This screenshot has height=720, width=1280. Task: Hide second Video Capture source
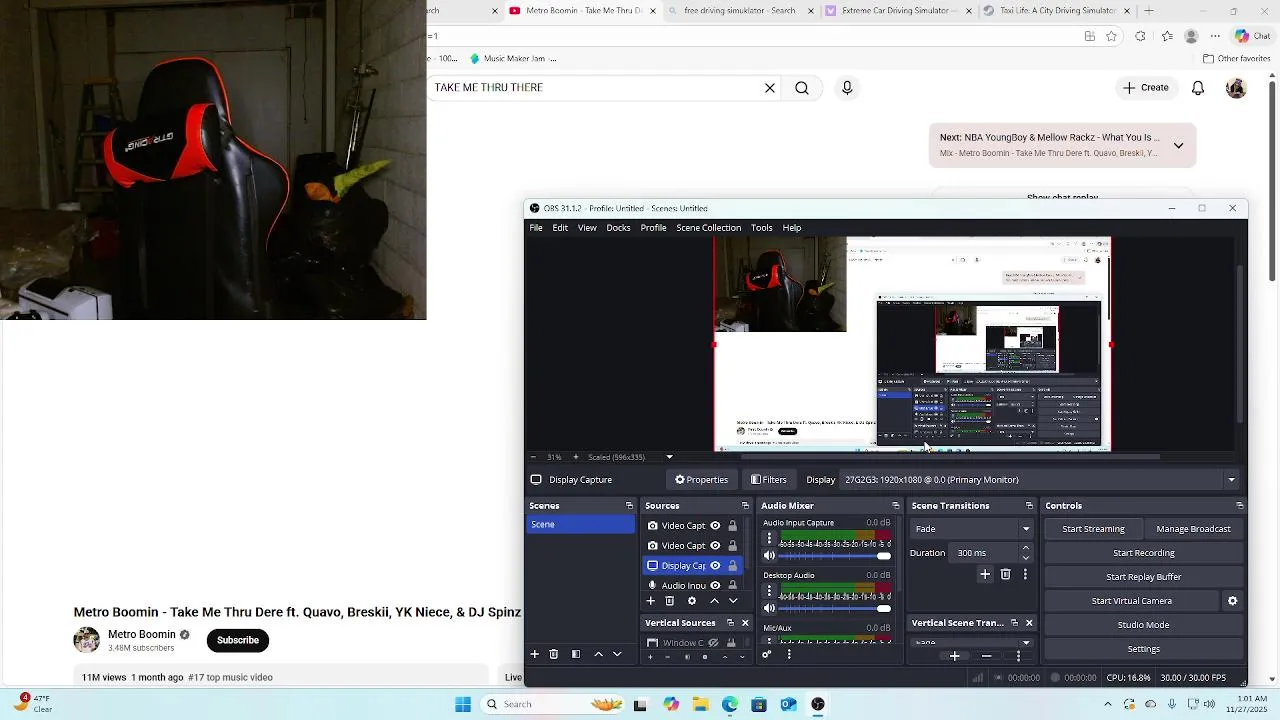pyautogui.click(x=715, y=546)
